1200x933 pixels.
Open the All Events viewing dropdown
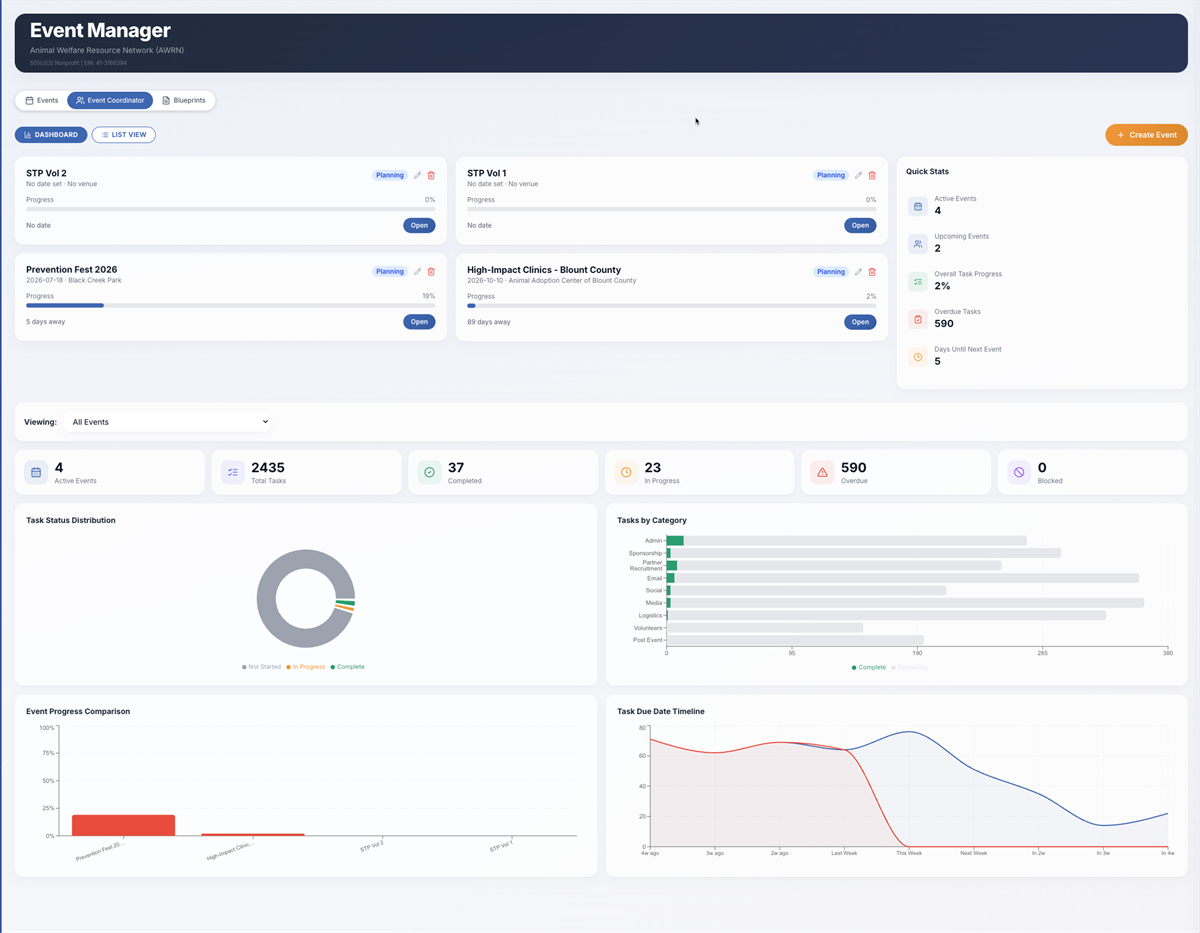(169, 422)
